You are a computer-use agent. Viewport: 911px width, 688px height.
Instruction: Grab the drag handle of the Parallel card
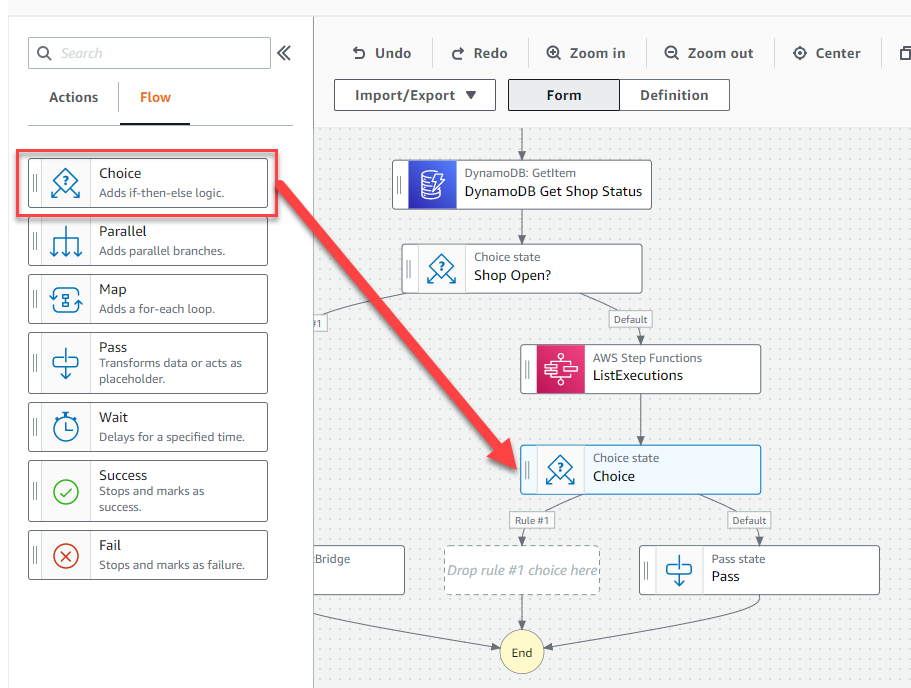[35, 241]
